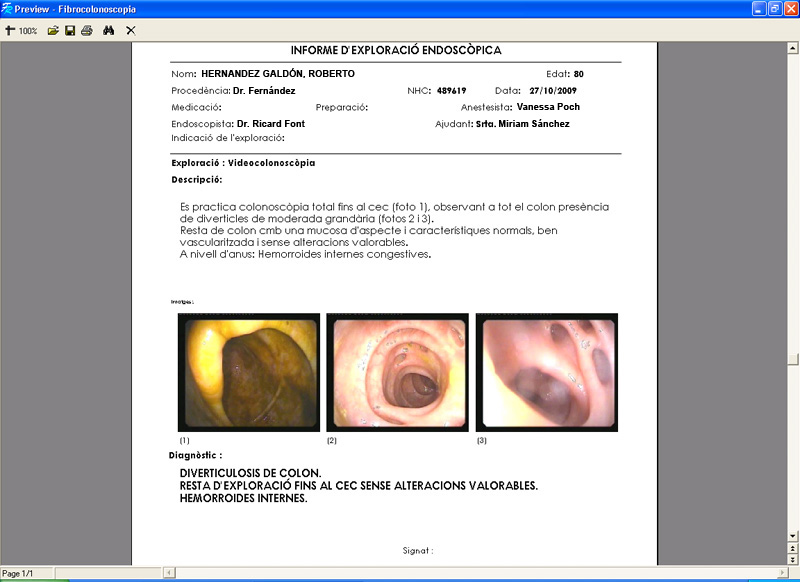Viewport: 800px width, 582px height.
Task: Print the endoscopy report with printer icon
Action: click(x=87, y=31)
